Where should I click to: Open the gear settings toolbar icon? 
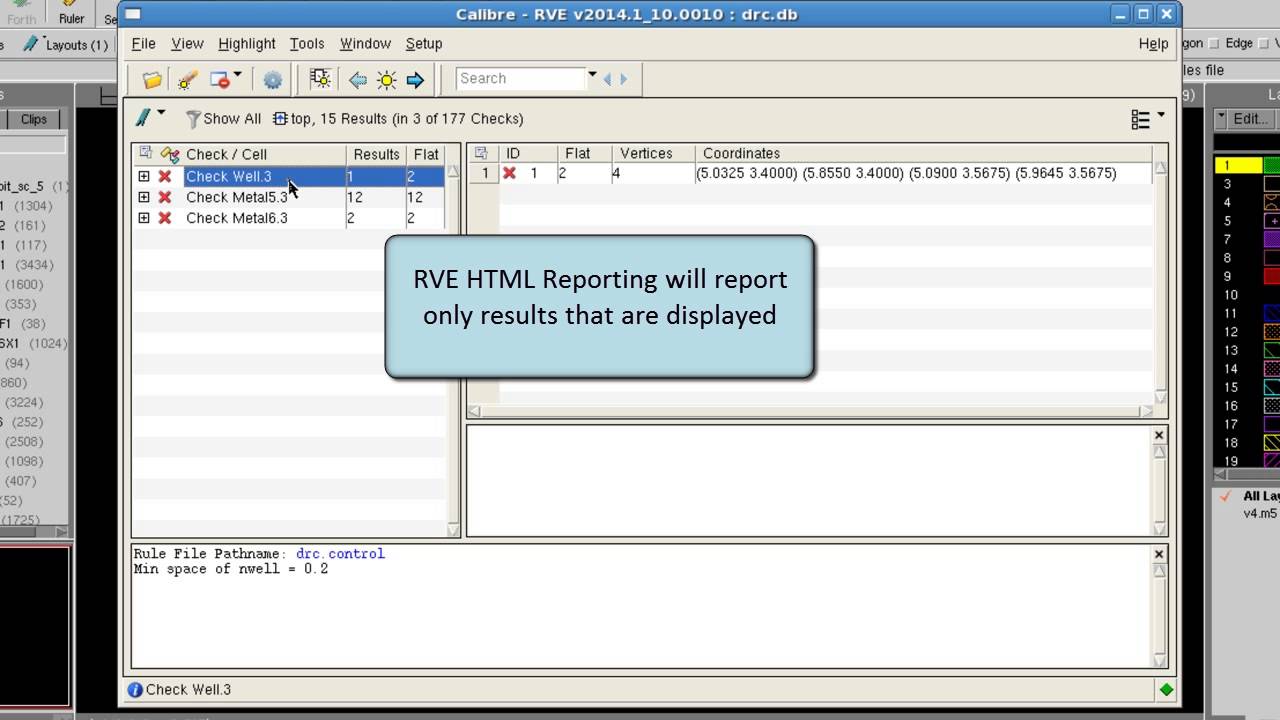click(x=273, y=79)
